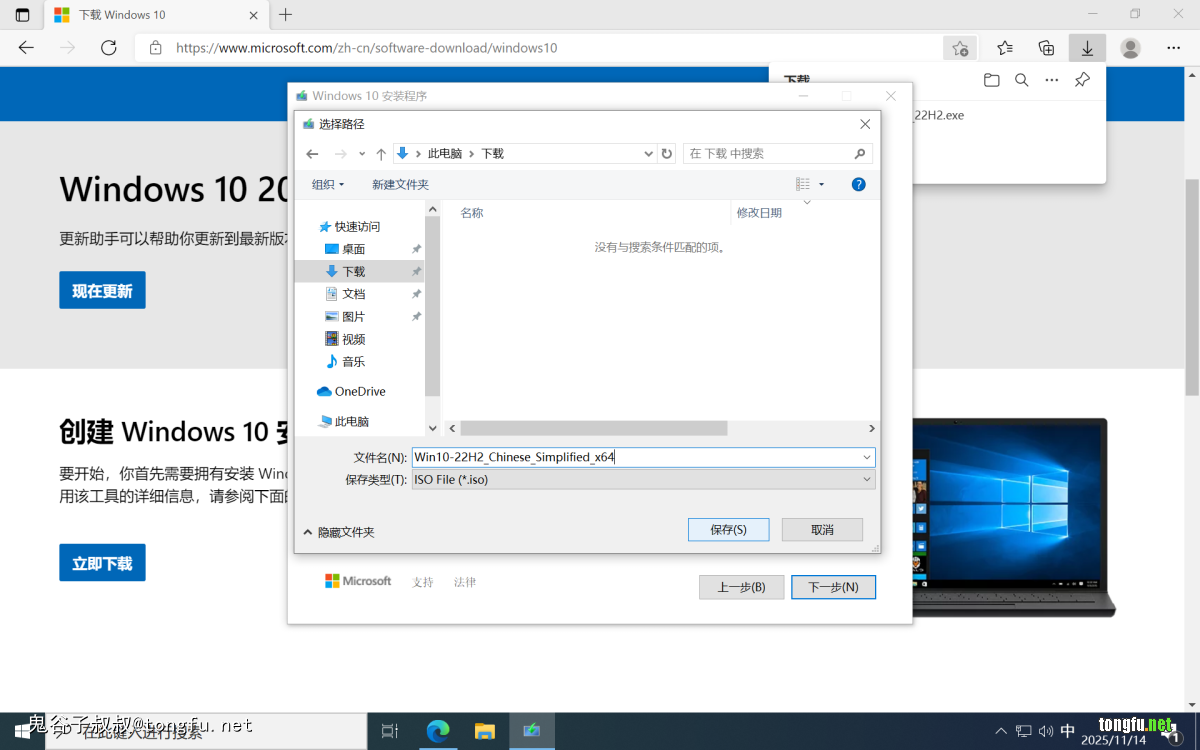Open the 组织 menu

click(327, 185)
